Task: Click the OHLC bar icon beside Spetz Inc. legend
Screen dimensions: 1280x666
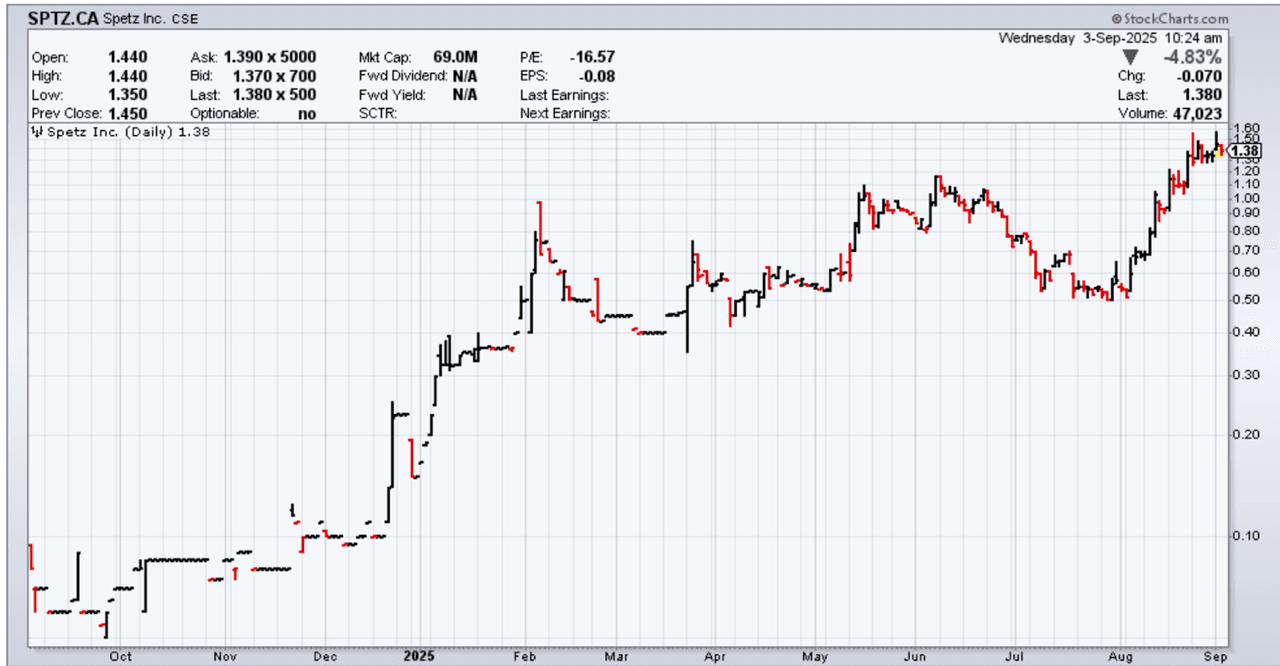Action: click(36, 133)
